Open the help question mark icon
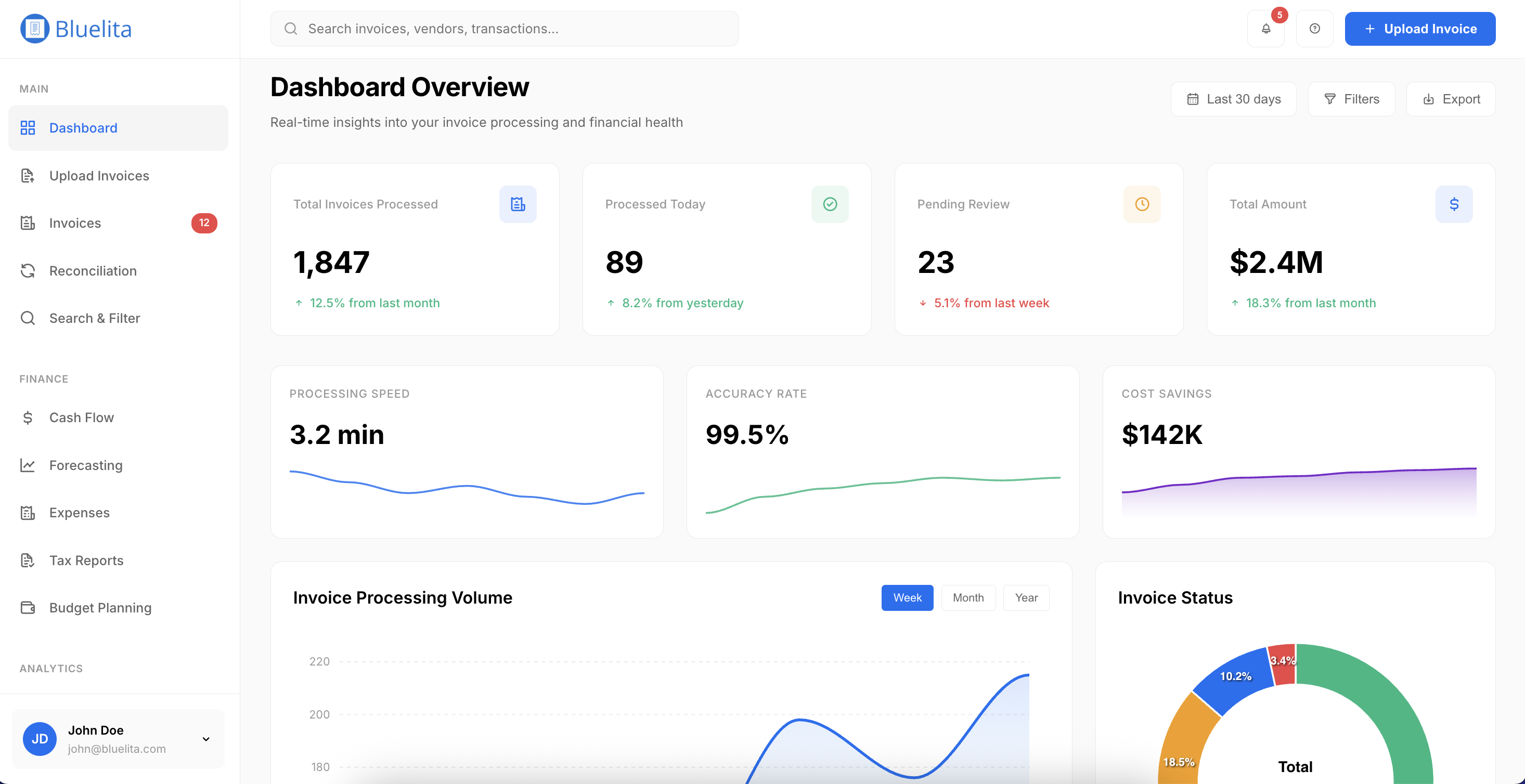 tap(1314, 29)
